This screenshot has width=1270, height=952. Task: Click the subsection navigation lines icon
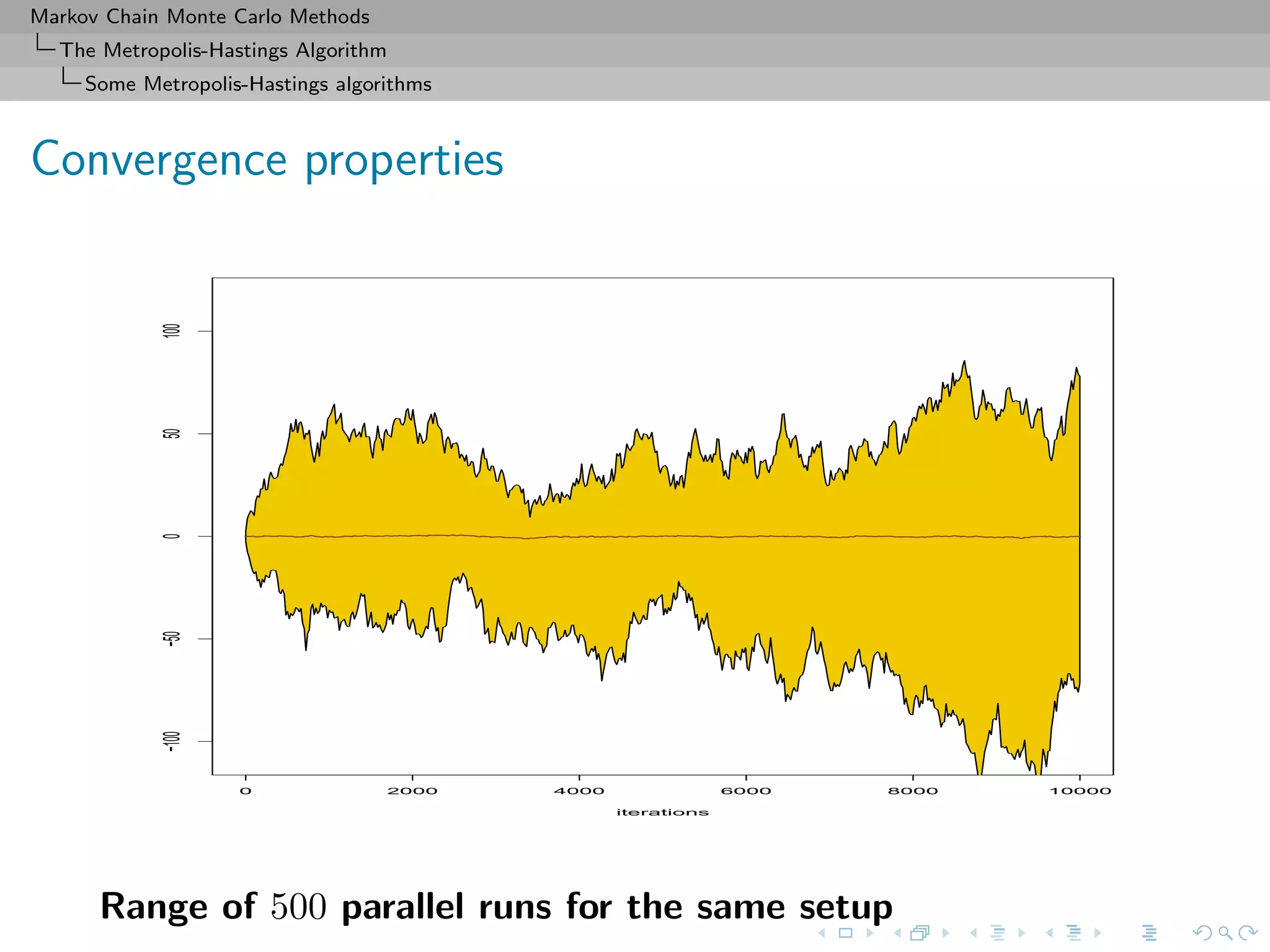tap(998, 933)
